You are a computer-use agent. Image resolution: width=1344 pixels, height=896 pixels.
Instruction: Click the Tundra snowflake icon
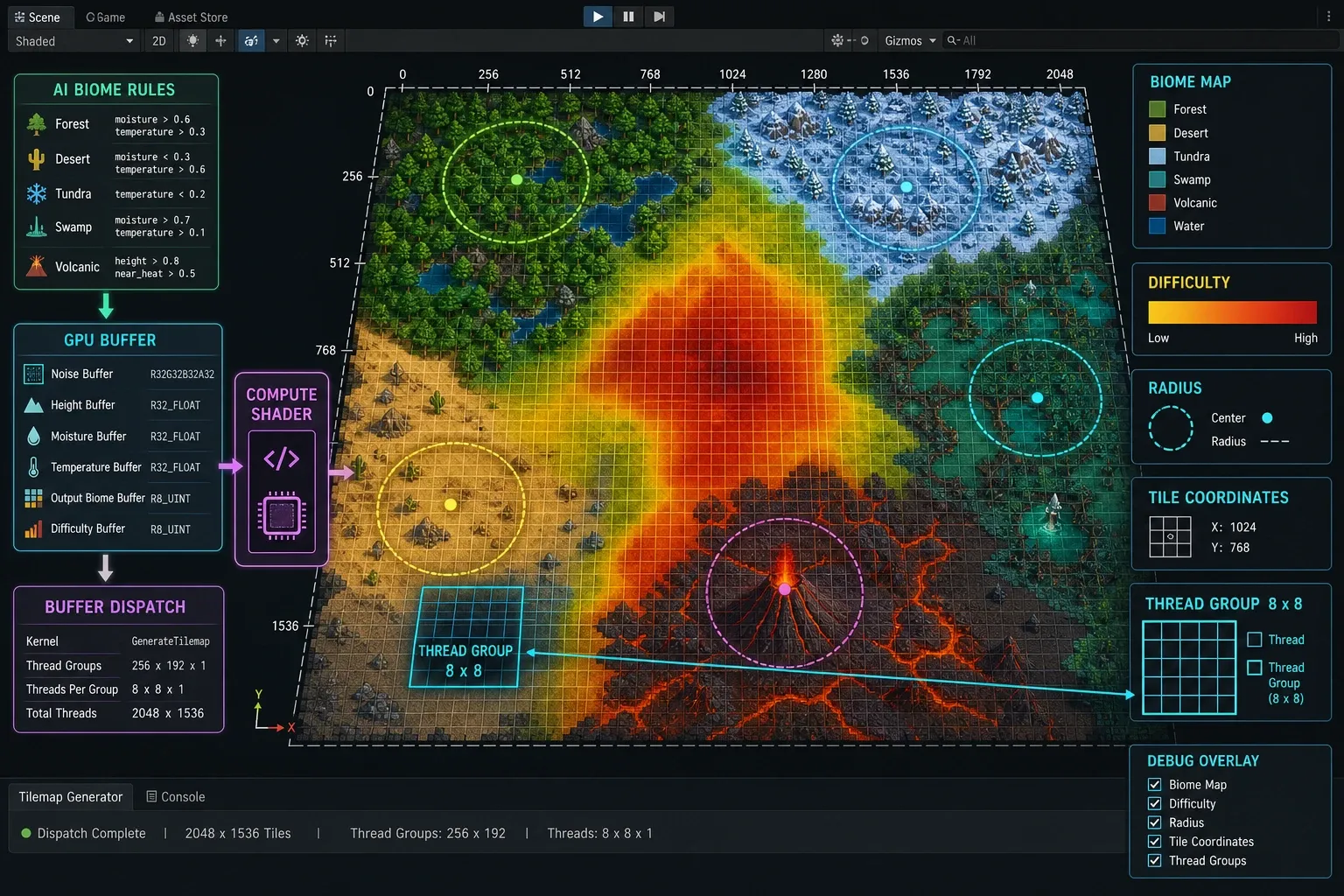37,194
